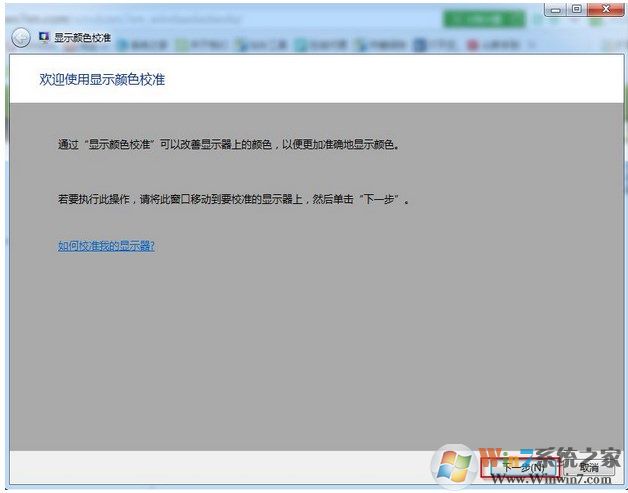Click the Display Color Calibration title icon
This screenshot has width=628, height=493.
43,37
